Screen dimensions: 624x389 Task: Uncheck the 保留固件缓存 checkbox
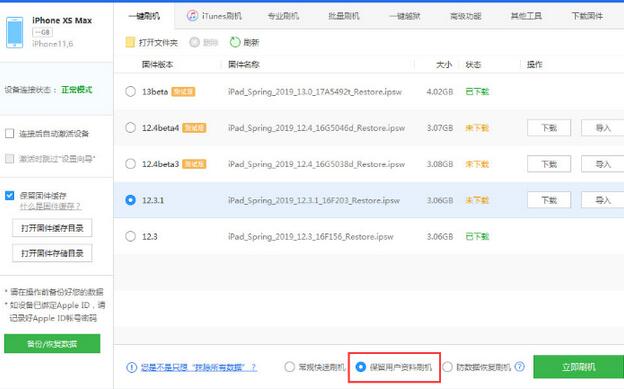pyautogui.click(x=10, y=195)
